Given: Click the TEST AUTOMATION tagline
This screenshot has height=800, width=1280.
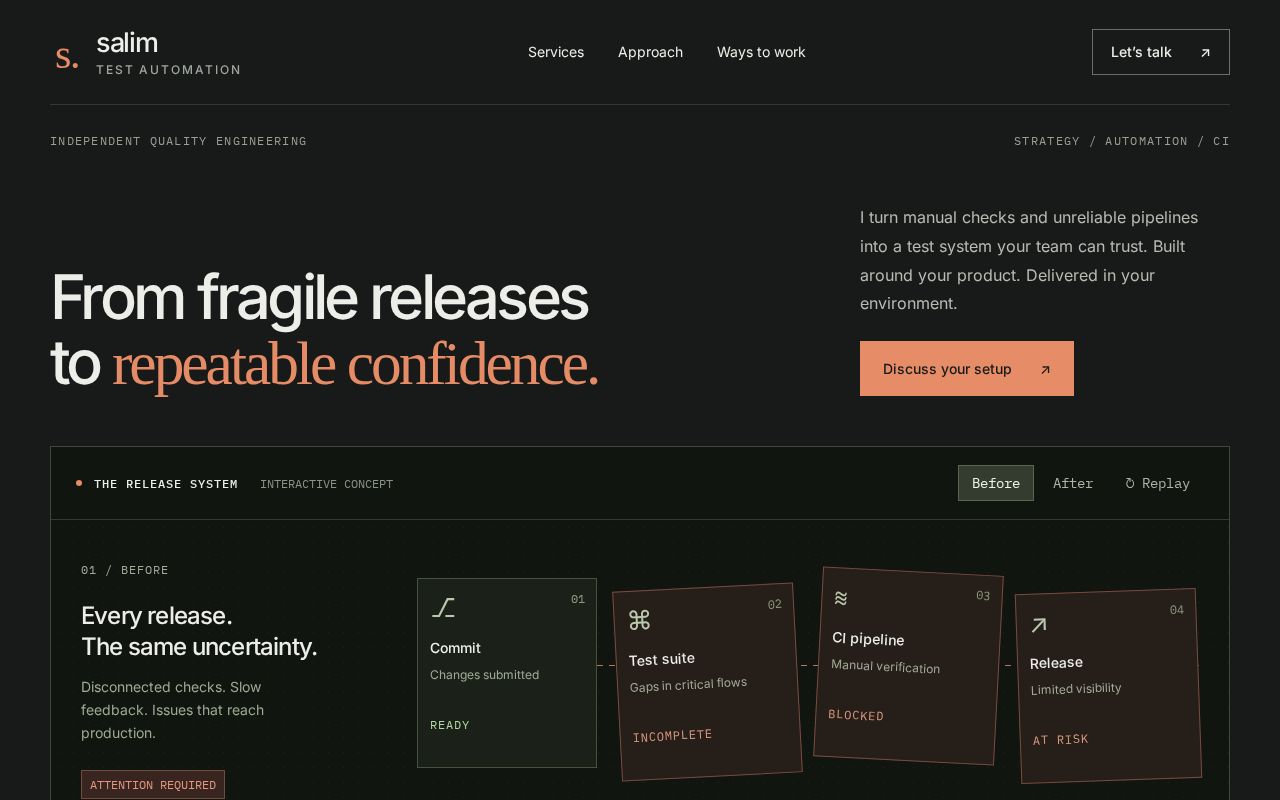Looking at the screenshot, I should click(169, 70).
